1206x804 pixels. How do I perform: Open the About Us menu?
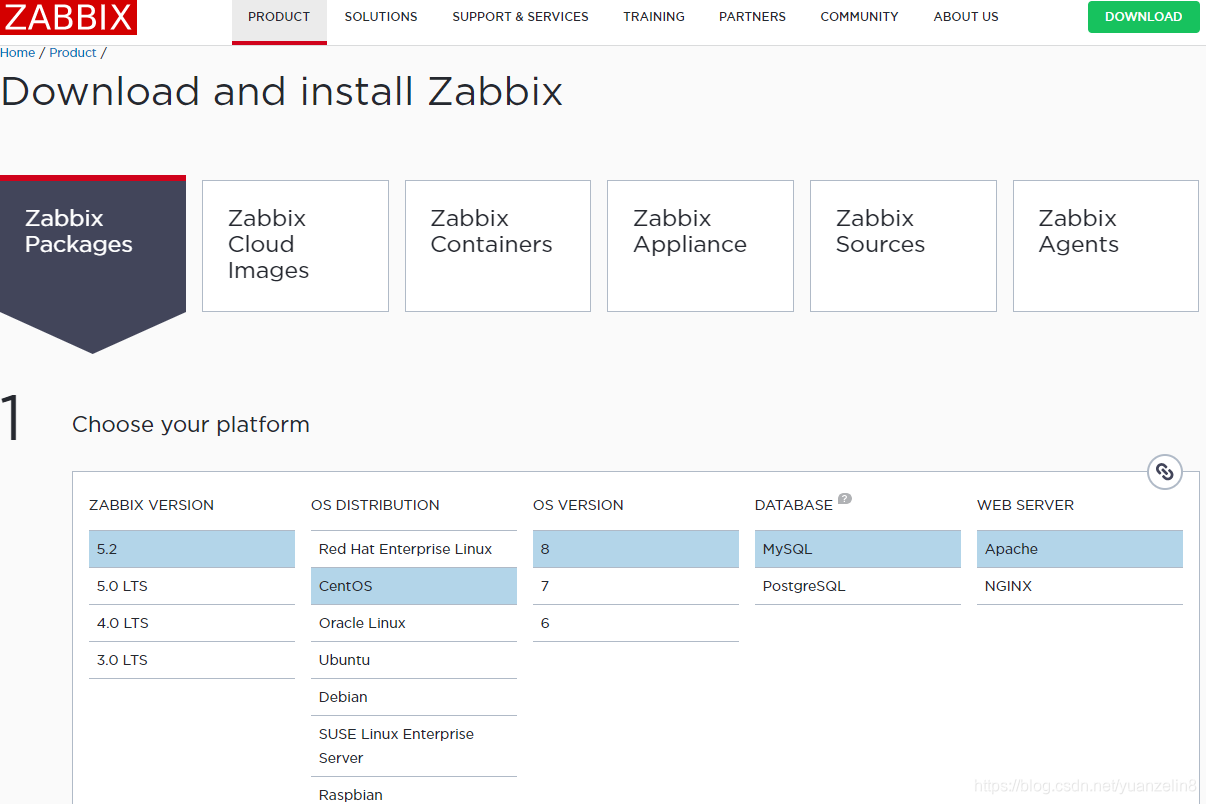coord(966,17)
